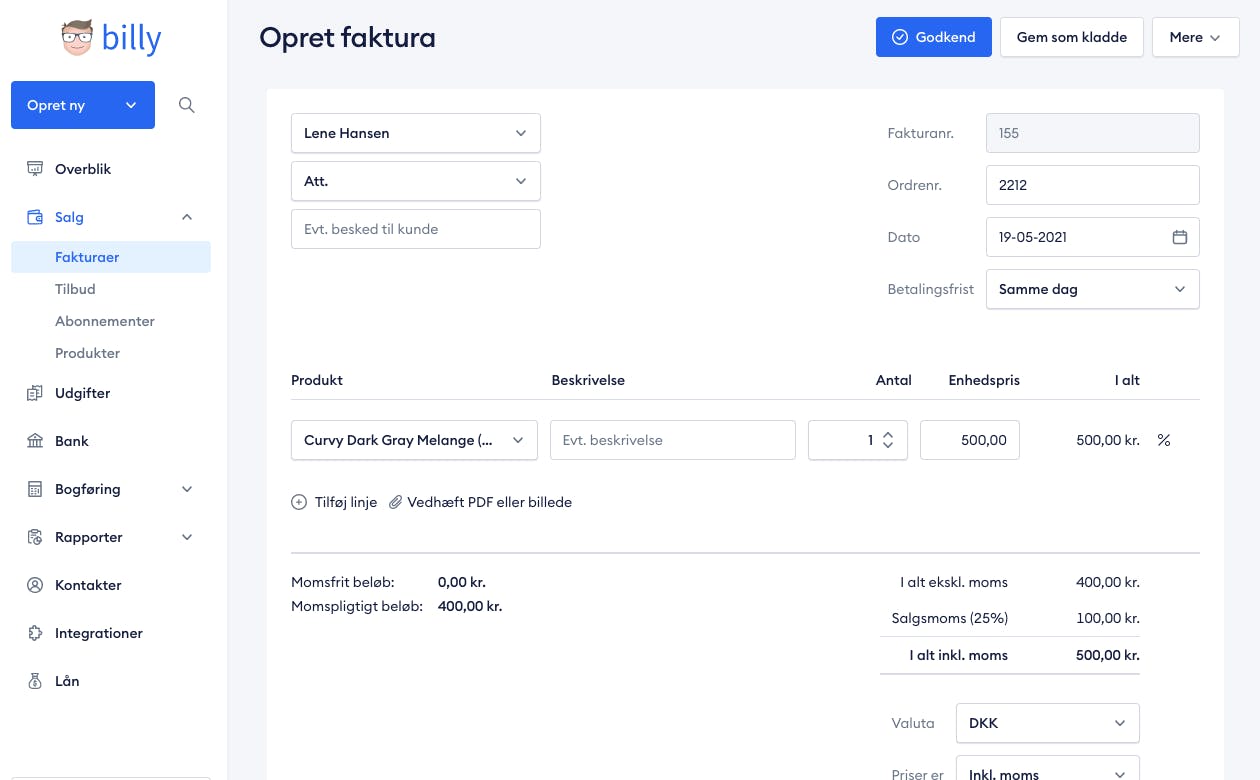Click the Ordrenr. input field
The height and width of the screenshot is (780, 1260).
click(x=1092, y=185)
